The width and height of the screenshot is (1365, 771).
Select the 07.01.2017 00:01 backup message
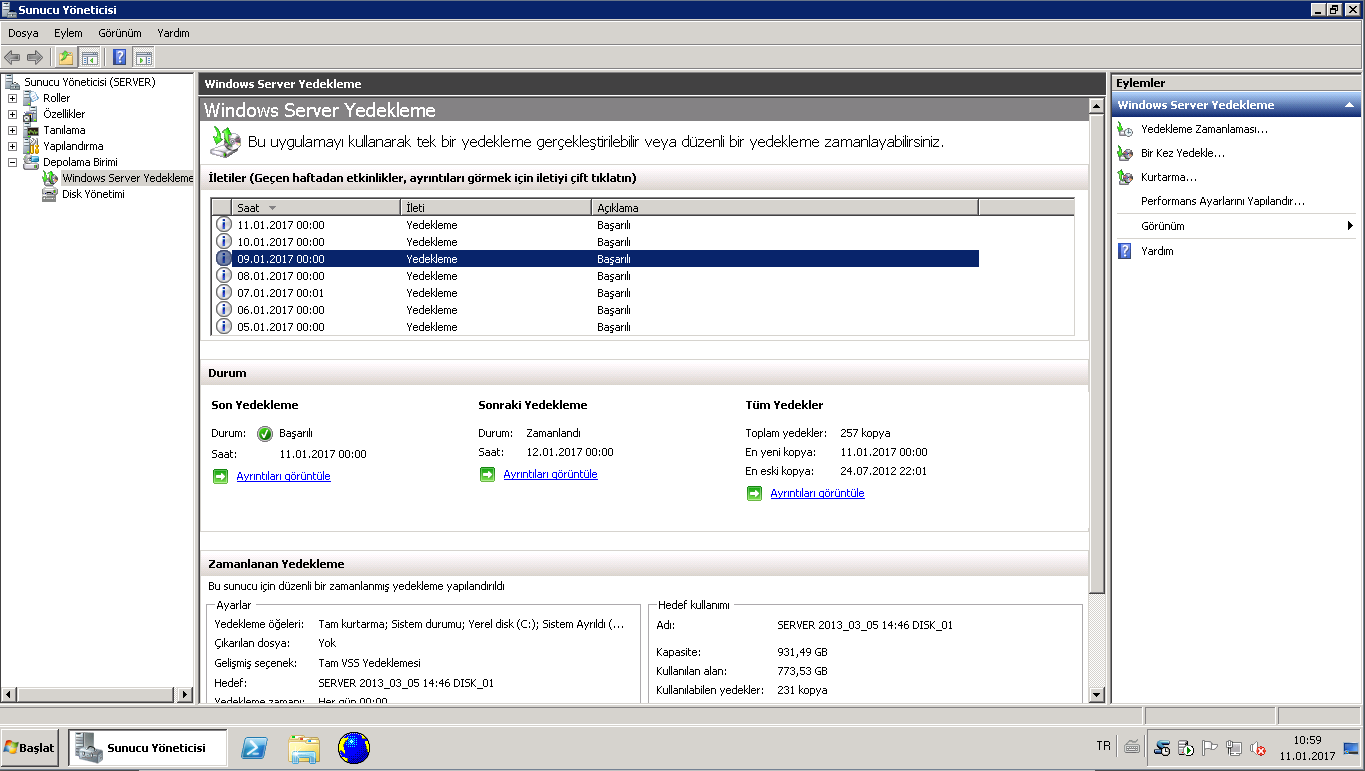(595, 293)
